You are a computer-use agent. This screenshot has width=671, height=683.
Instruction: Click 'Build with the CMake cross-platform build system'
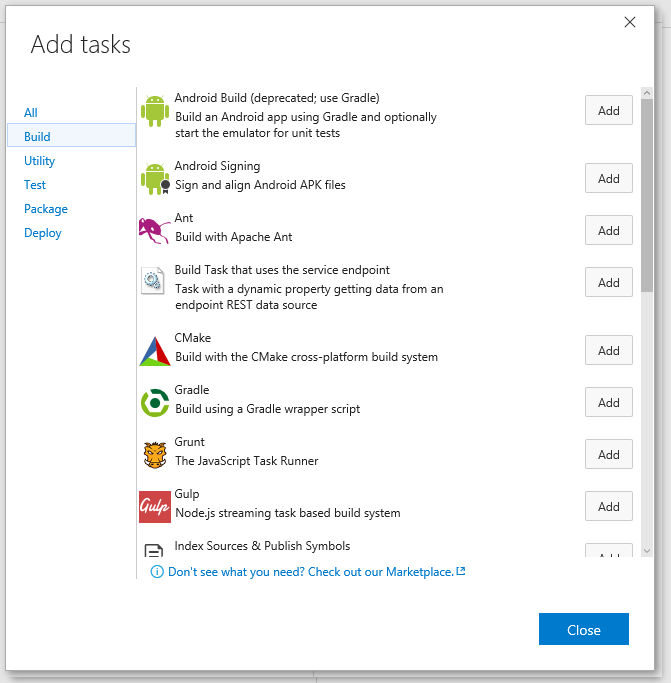(x=306, y=357)
